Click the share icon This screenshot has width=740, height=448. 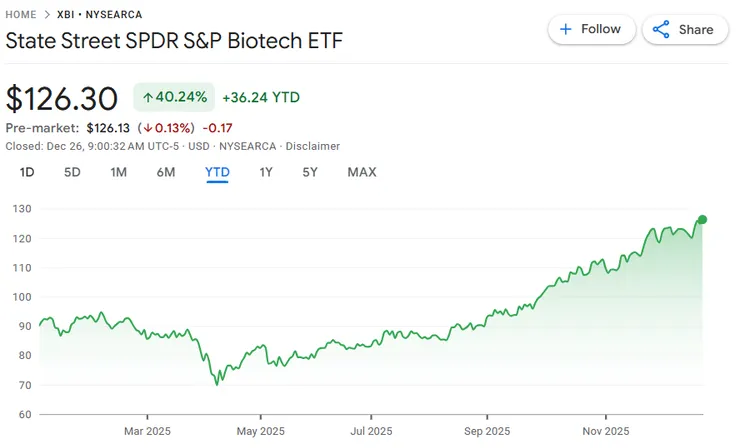click(x=661, y=29)
